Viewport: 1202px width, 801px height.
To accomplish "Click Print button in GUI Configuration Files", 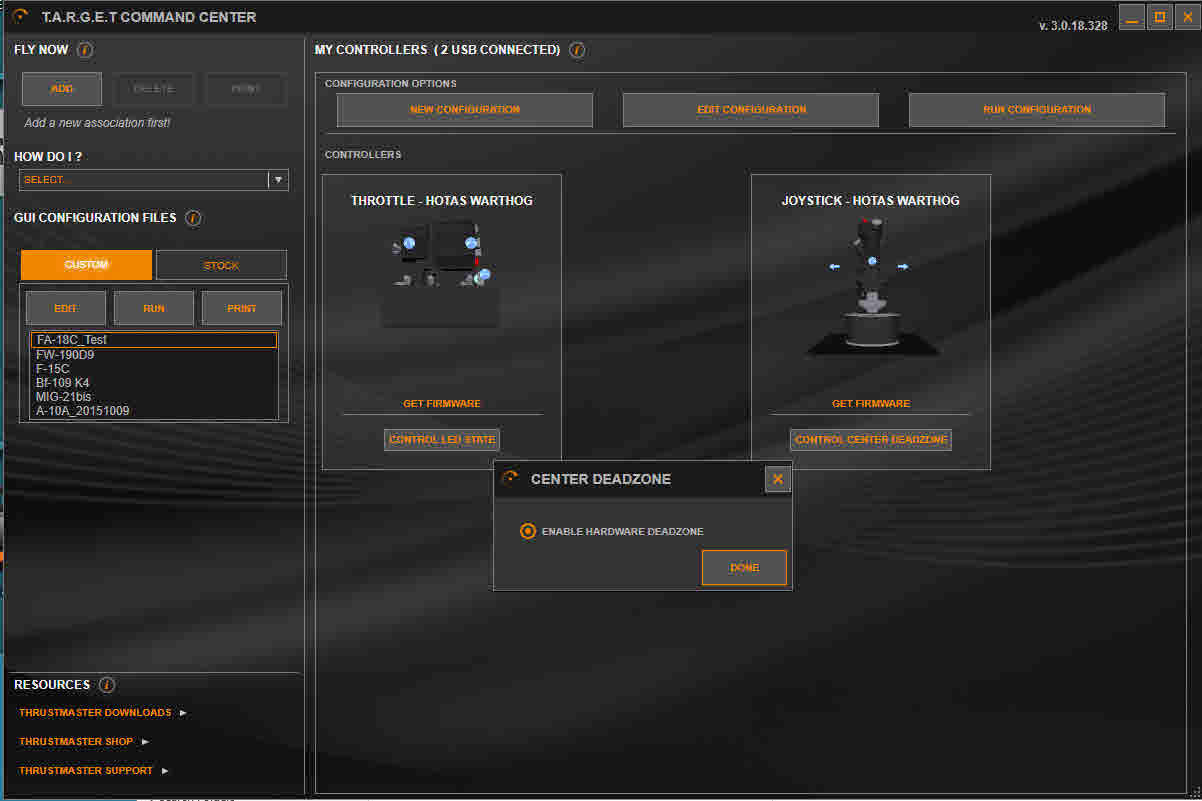I will (242, 309).
